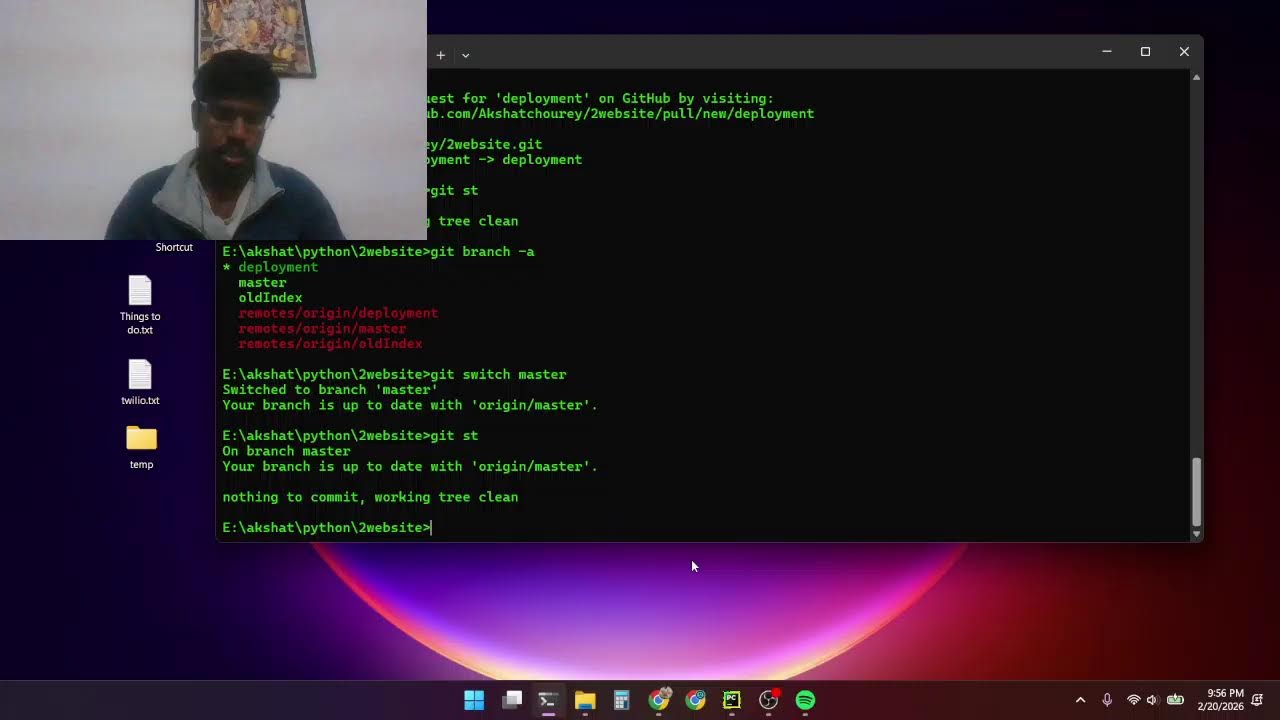Expand the terminal profile dropdown arrow
This screenshot has width=1280, height=720.
(465, 55)
